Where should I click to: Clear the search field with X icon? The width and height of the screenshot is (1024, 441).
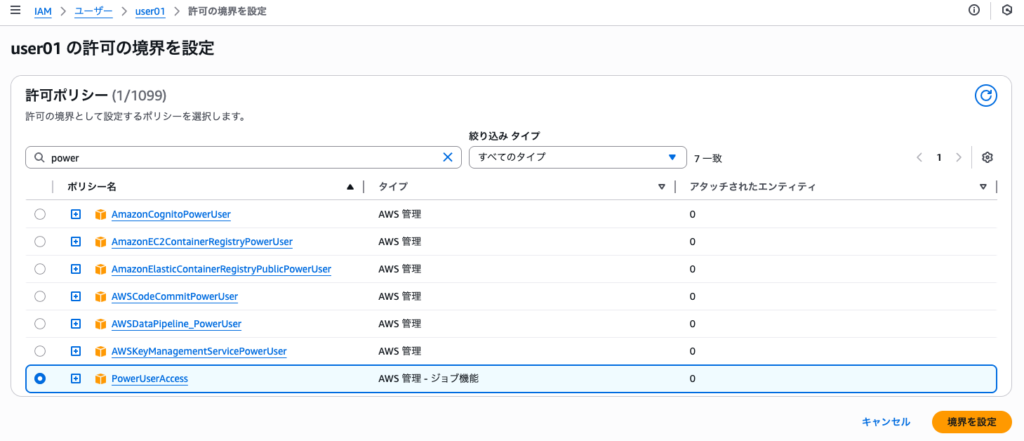[x=448, y=157]
